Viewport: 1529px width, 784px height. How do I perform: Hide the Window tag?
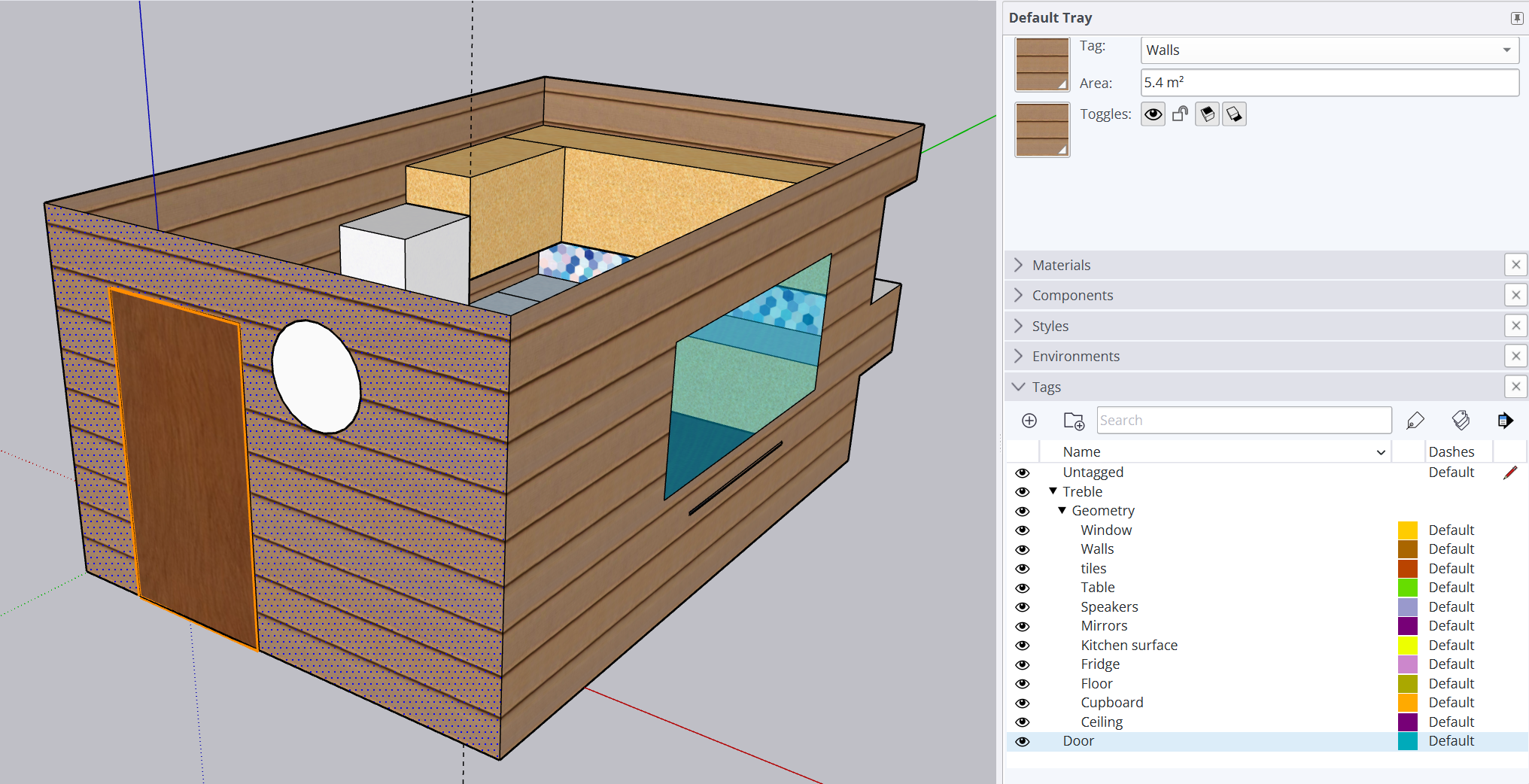1022,530
